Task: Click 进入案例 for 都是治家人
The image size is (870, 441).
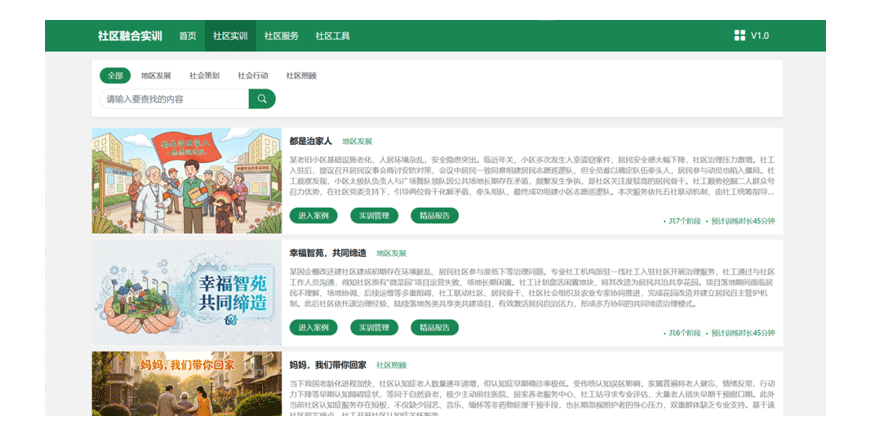Action: pos(313,216)
